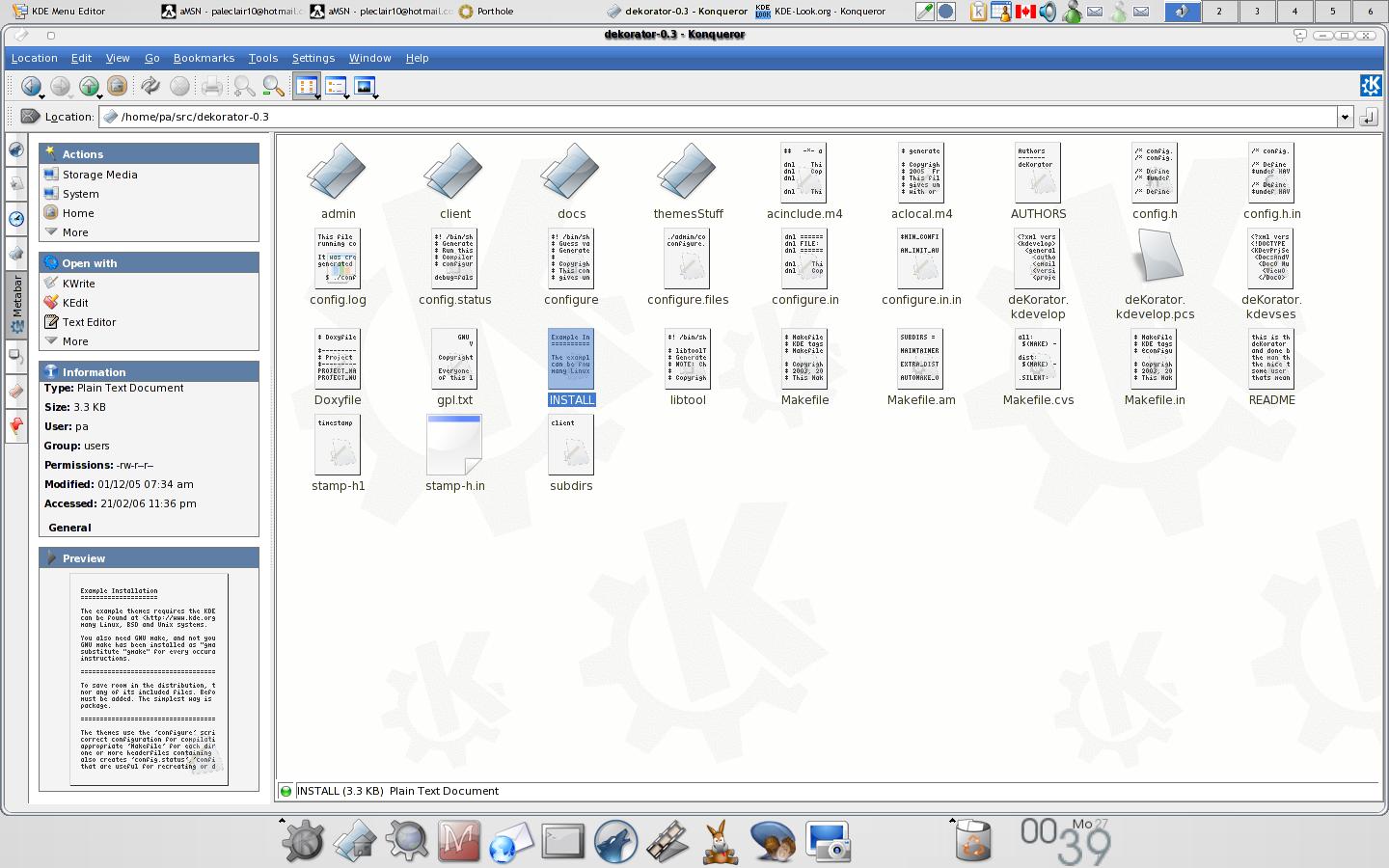
Task: Switch to image preview view mode
Action: [x=364, y=86]
